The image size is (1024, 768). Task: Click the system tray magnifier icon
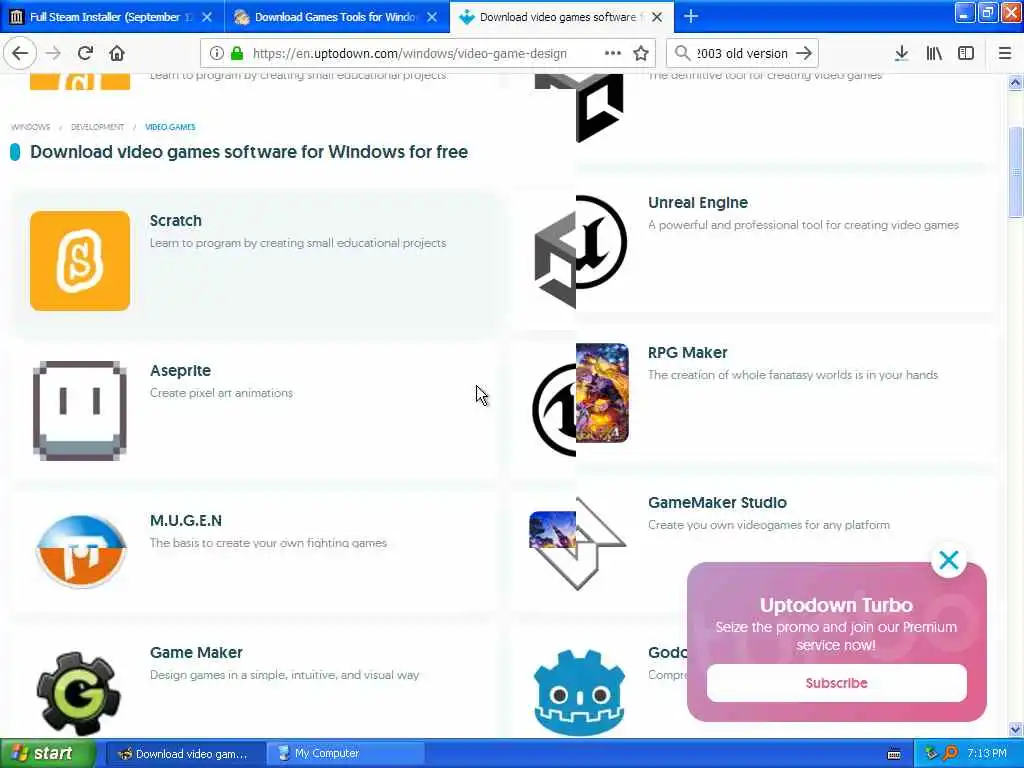point(951,754)
